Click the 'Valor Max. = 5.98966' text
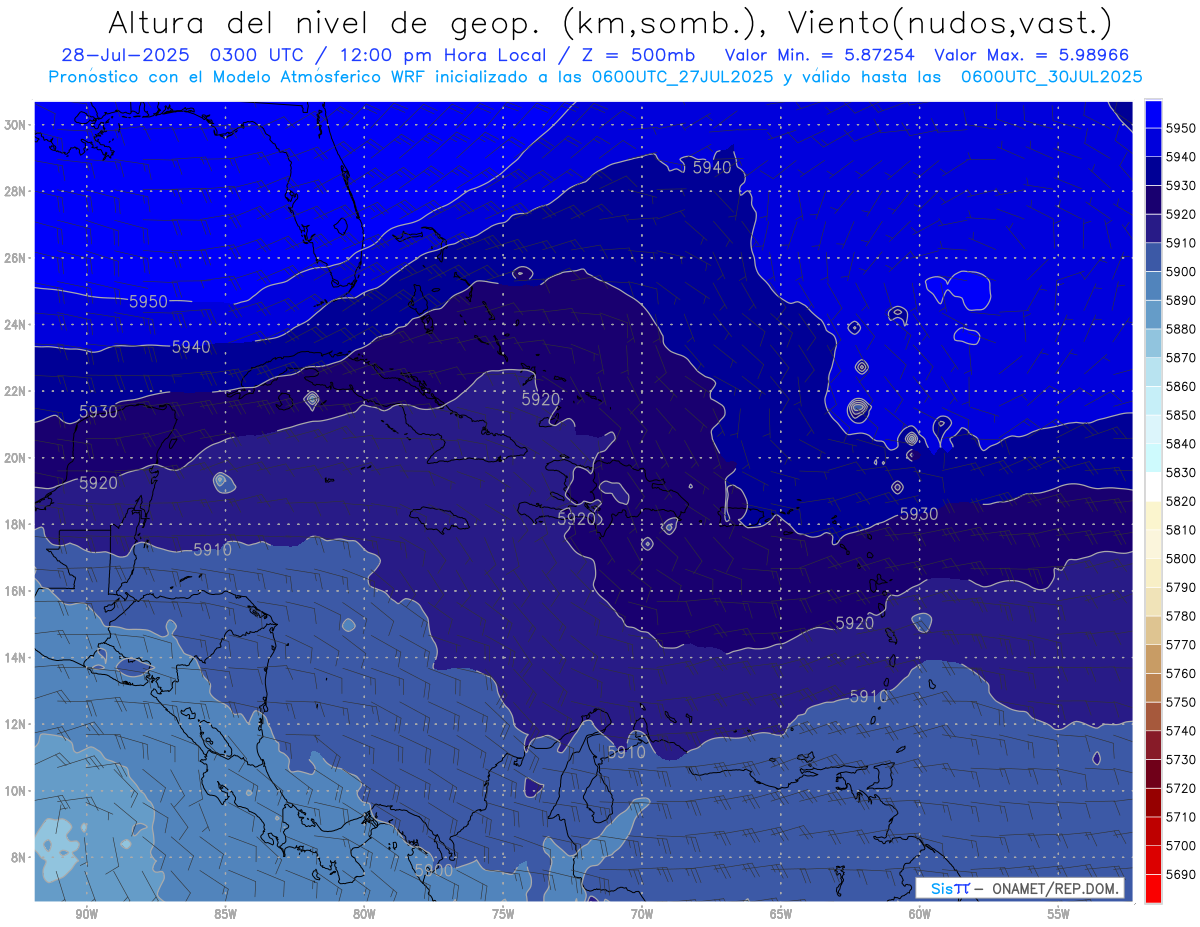The height and width of the screenshot is (927, 1200). pyautogui.click(x=1036, y=55)
